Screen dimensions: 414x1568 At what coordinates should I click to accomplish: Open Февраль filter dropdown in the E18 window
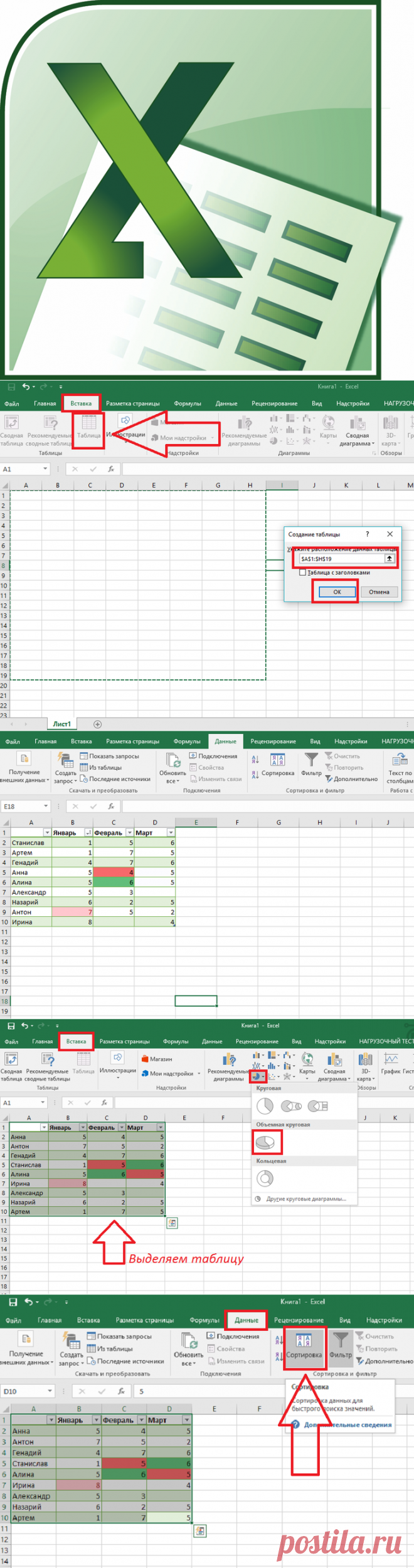coord(130,833)
